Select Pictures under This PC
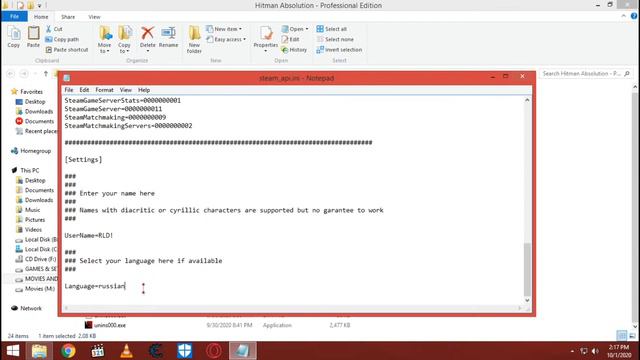 click(x=31, y=220)
